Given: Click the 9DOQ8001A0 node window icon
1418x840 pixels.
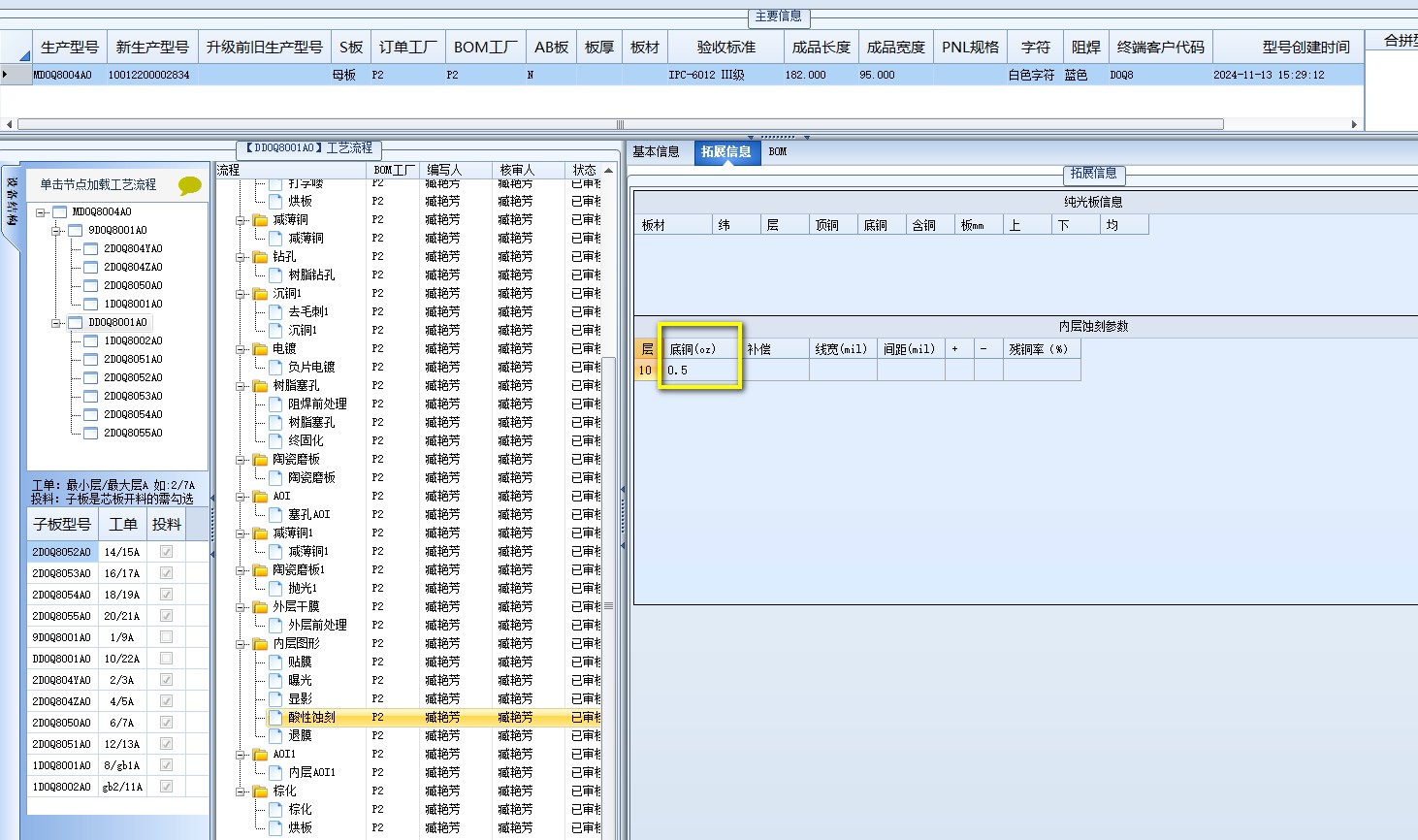Looking at the screenshot, I should point(76,231).
